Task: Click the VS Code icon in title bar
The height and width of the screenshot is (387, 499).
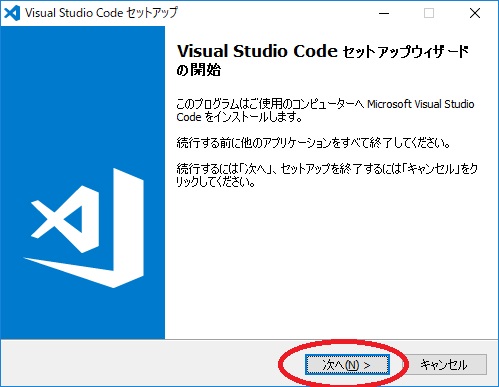Action: [12, 13]
